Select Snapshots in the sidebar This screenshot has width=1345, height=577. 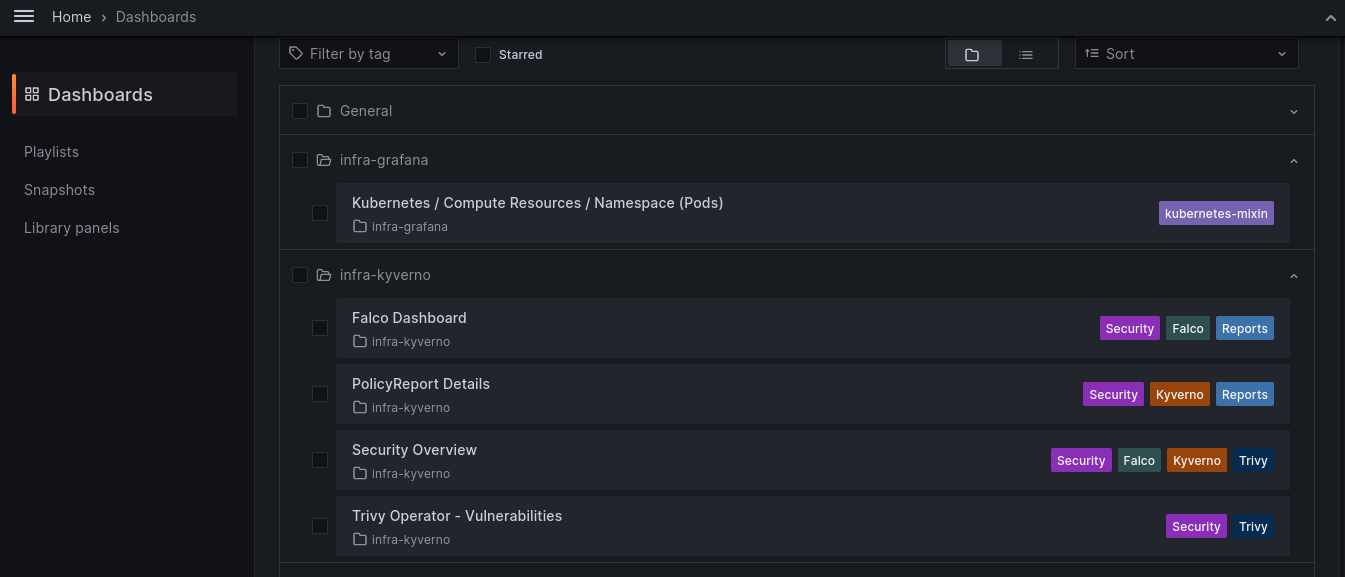pyautogui.click(x=59, y=189)
